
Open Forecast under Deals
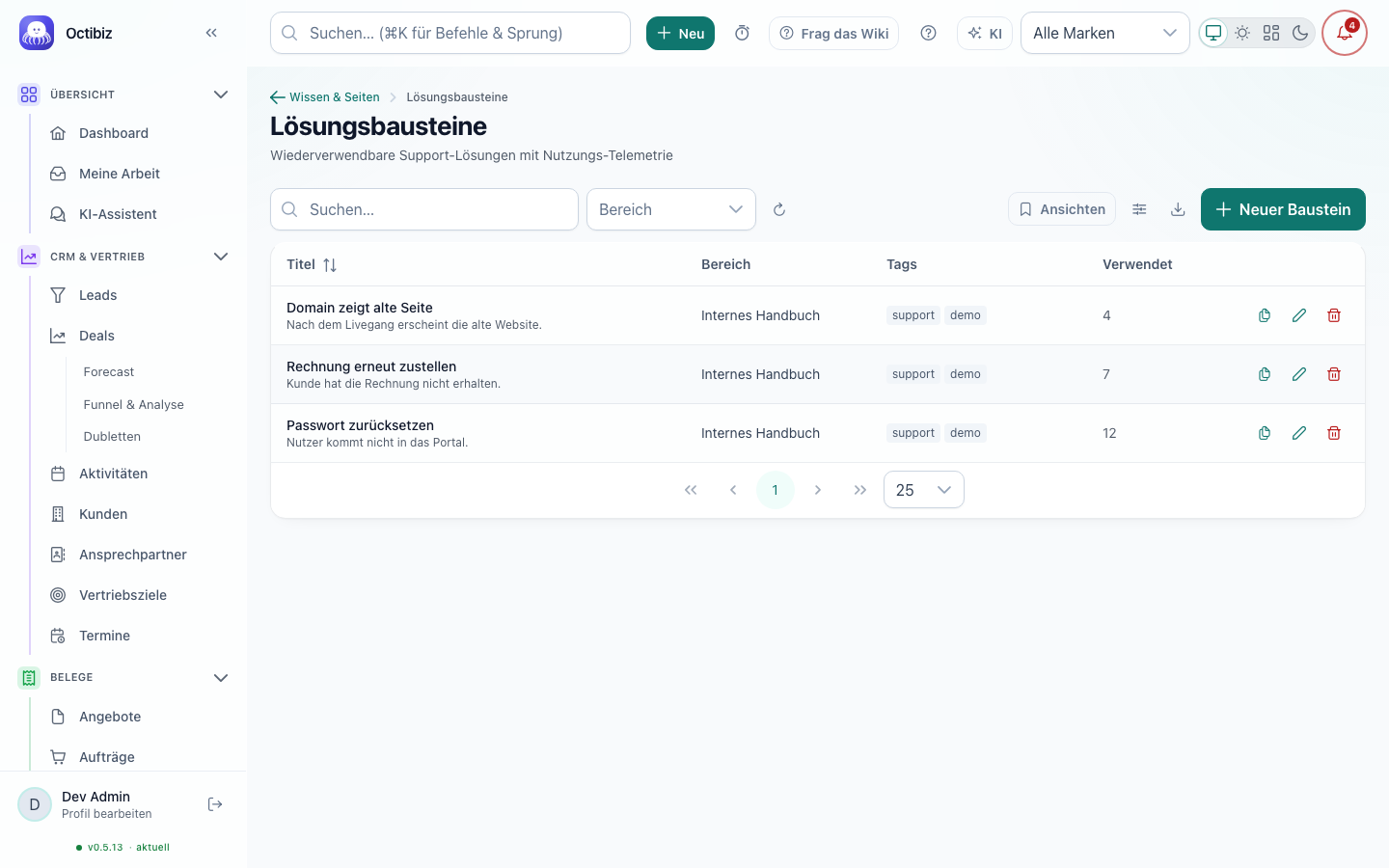tap(109, 371)
